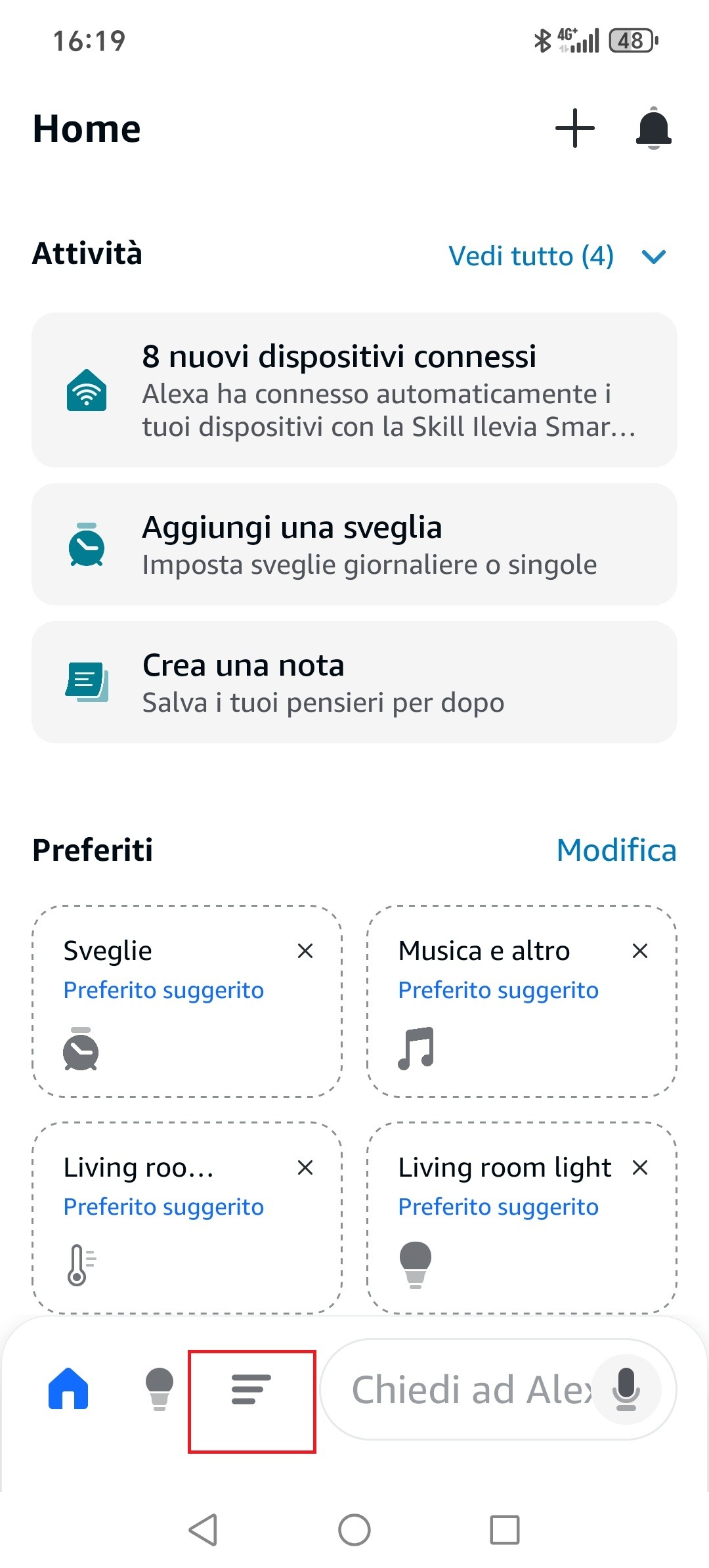Tap Modifica to edit favorites
The height and width of the screenshot is (1568, 709).
(616, 850)
